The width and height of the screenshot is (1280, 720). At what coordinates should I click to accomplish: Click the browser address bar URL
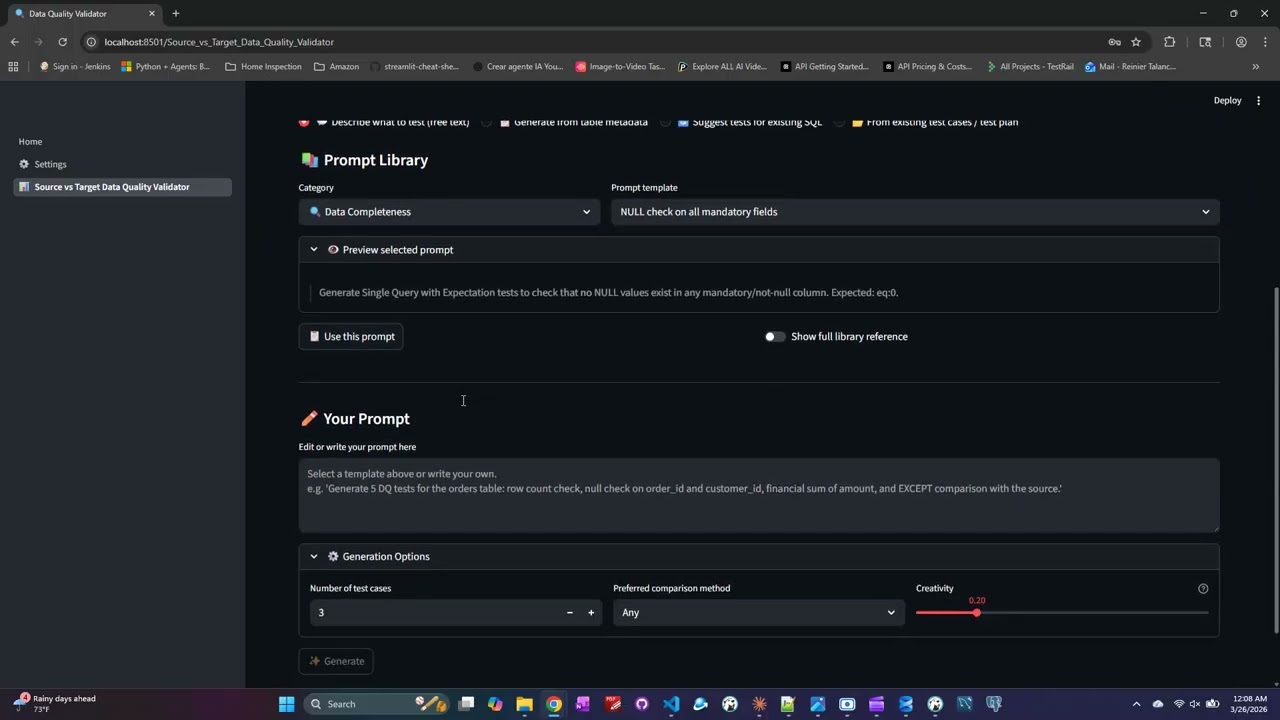(219, 42)
